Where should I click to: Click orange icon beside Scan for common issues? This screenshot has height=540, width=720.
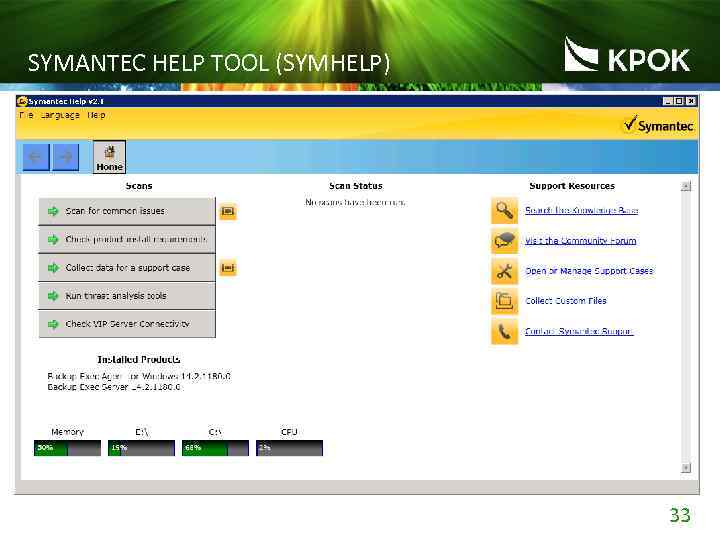point(228,211)
